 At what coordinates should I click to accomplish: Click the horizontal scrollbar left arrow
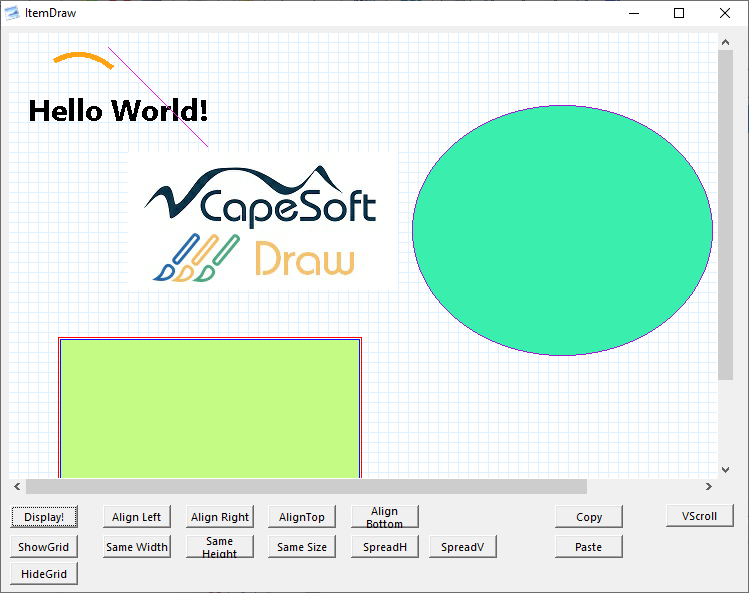pyautogui.click(x=17, y=487)
